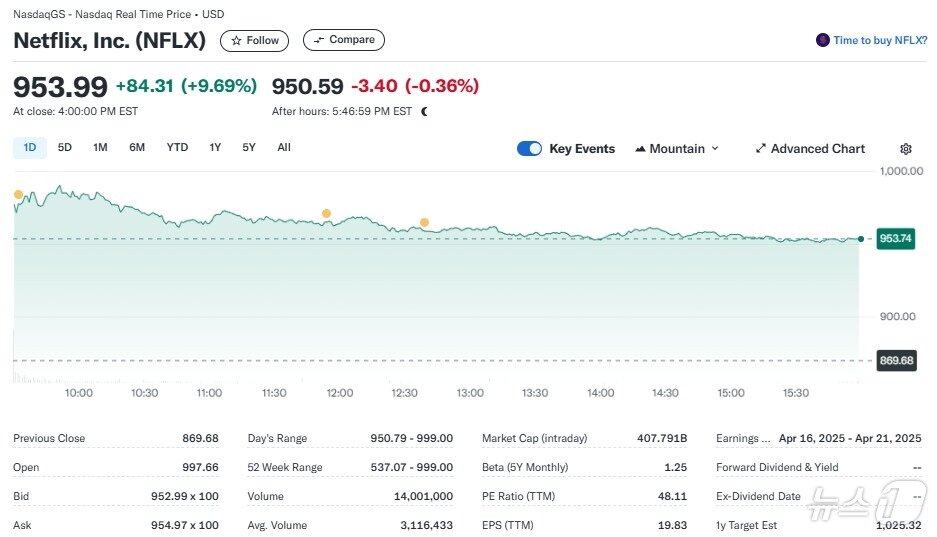Screen dimensions: 937x537
Task: Click the after-hours moon icon
Action: coord(425,112)
